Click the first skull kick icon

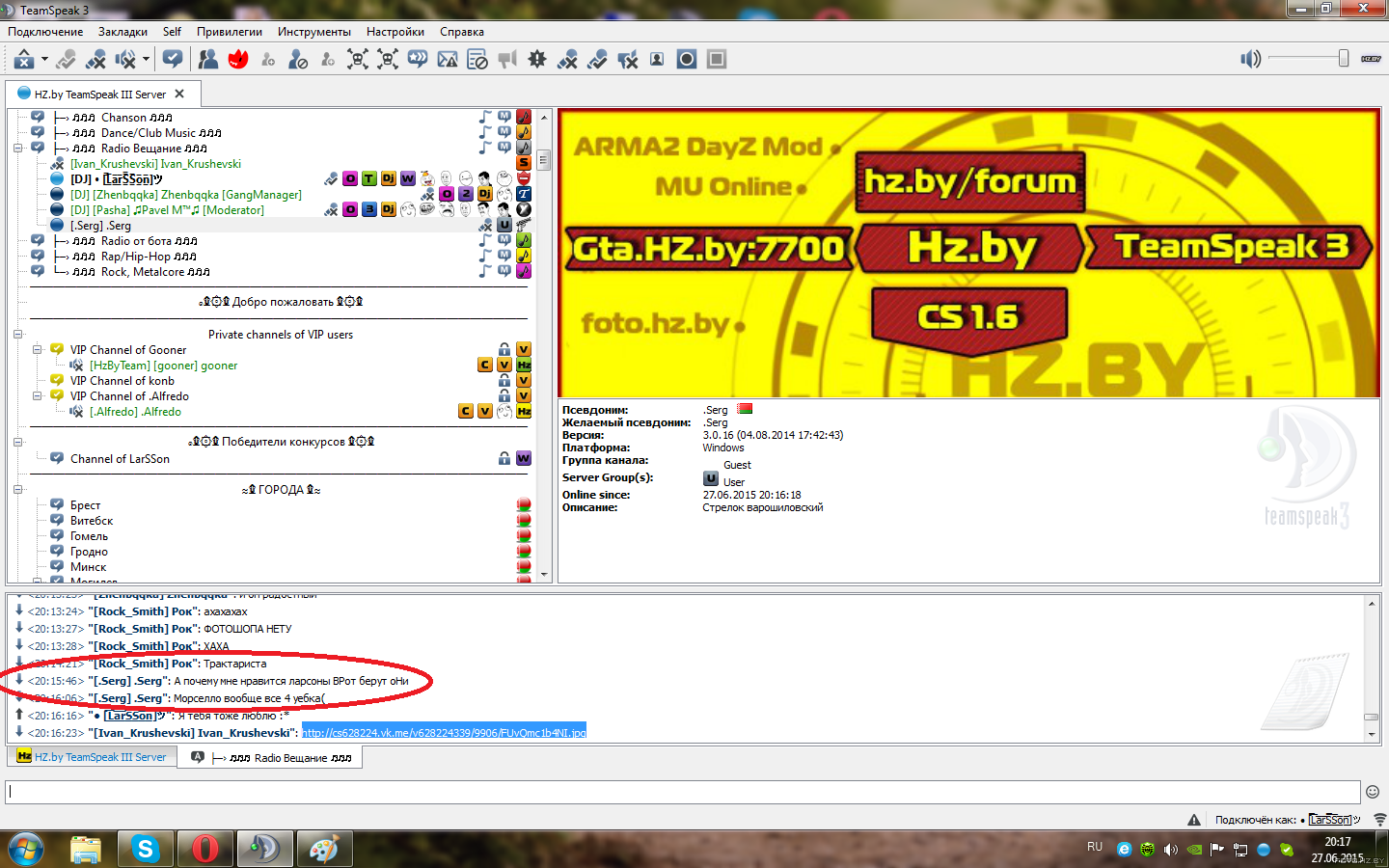coord(358,59)
